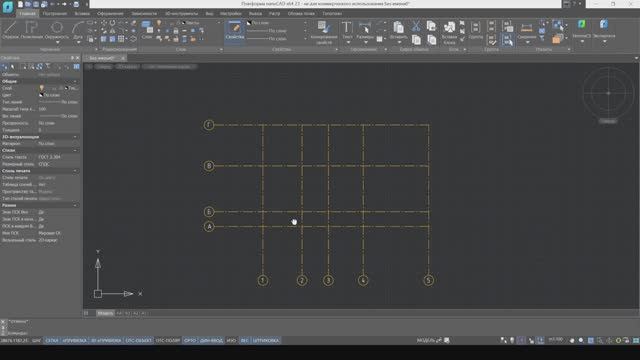Viewport: 640px width, 360px height.
Task: Click the layer lightbulb icon in ribbon
Action: tap(159, 24)
